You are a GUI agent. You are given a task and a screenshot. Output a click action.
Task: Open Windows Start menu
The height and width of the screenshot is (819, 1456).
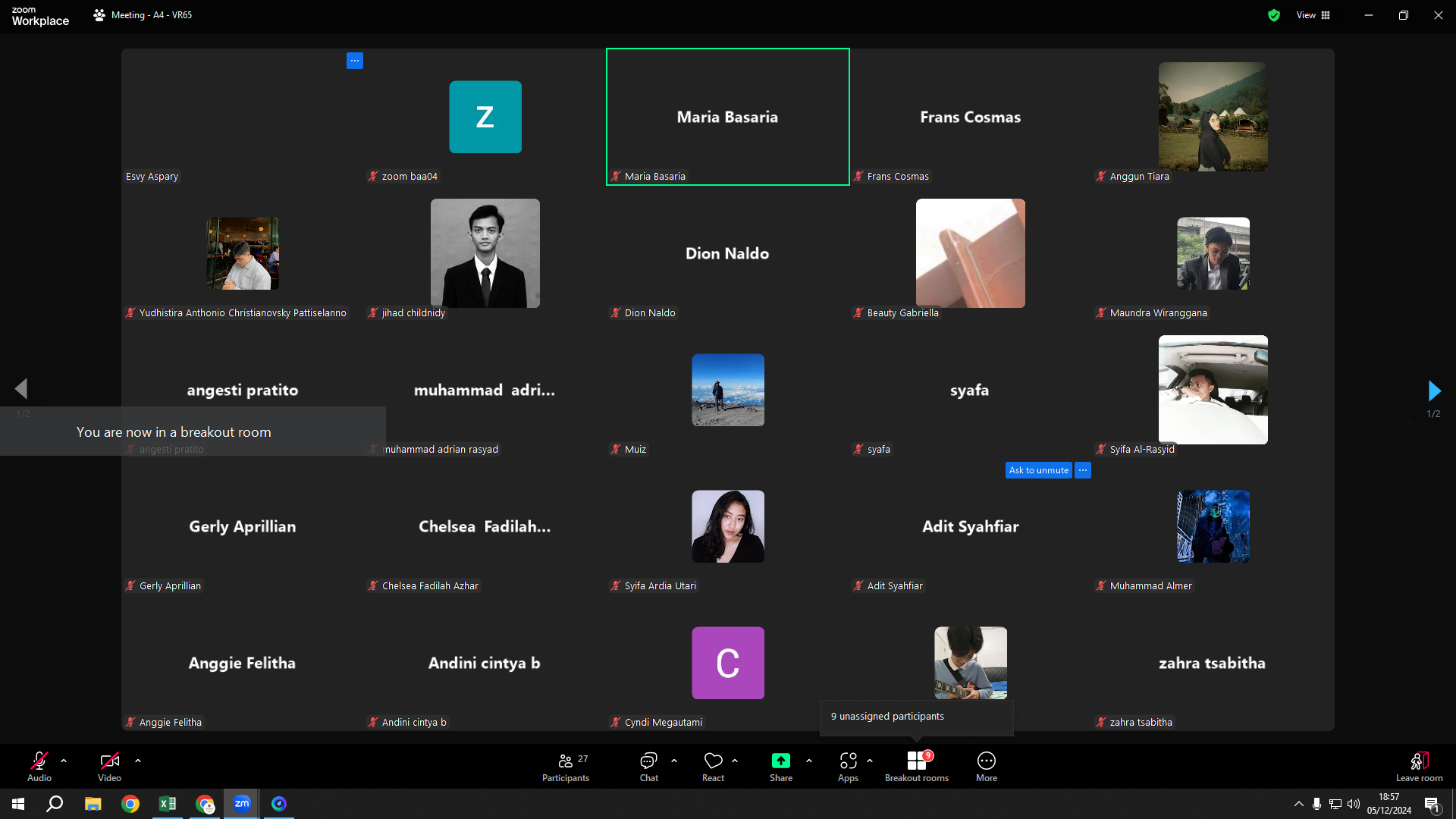tap(18, 804)
